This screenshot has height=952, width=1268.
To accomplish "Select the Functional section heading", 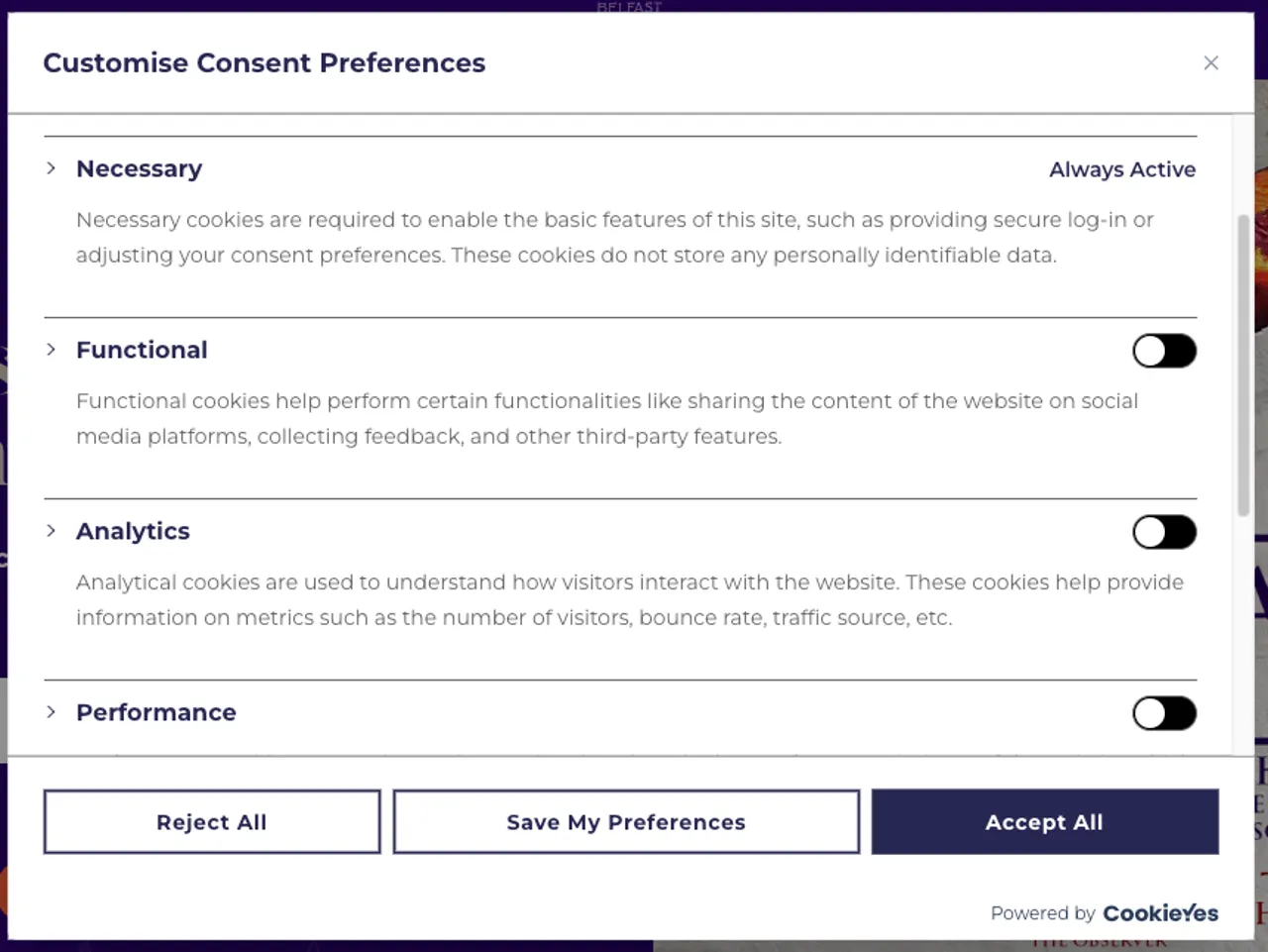I will coord(142,351).
